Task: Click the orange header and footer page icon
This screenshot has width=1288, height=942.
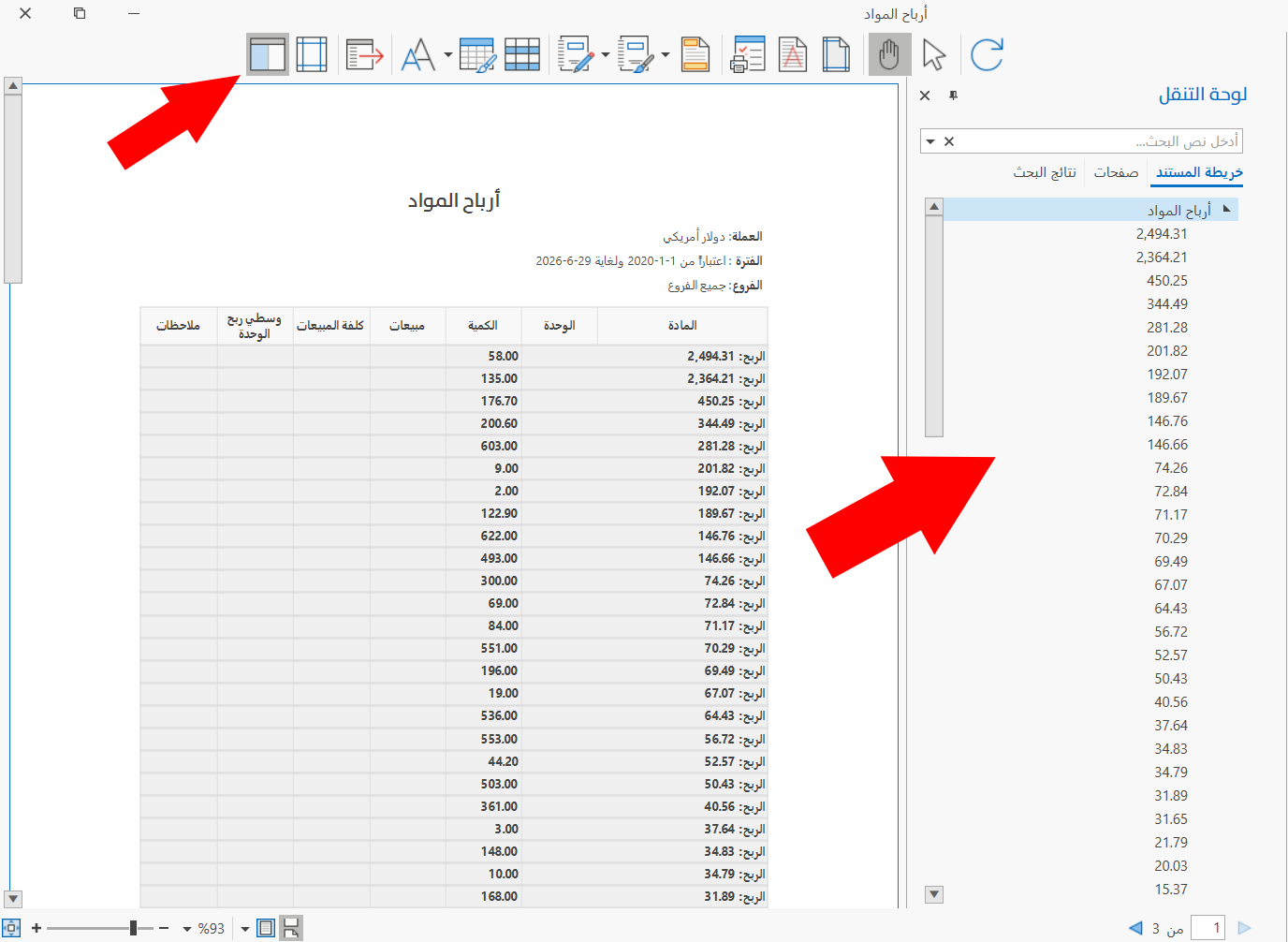Action: pos(695,54)
